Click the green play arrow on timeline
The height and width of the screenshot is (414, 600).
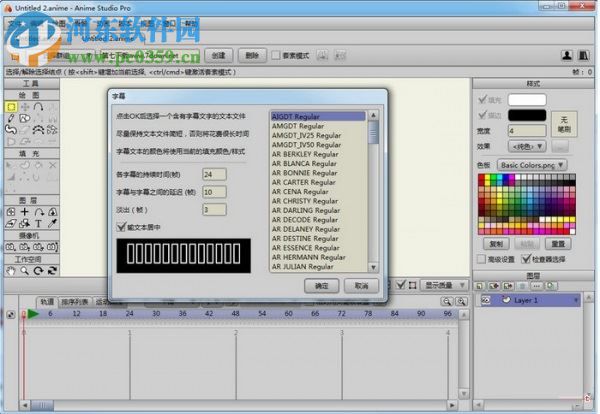point(33,314)
